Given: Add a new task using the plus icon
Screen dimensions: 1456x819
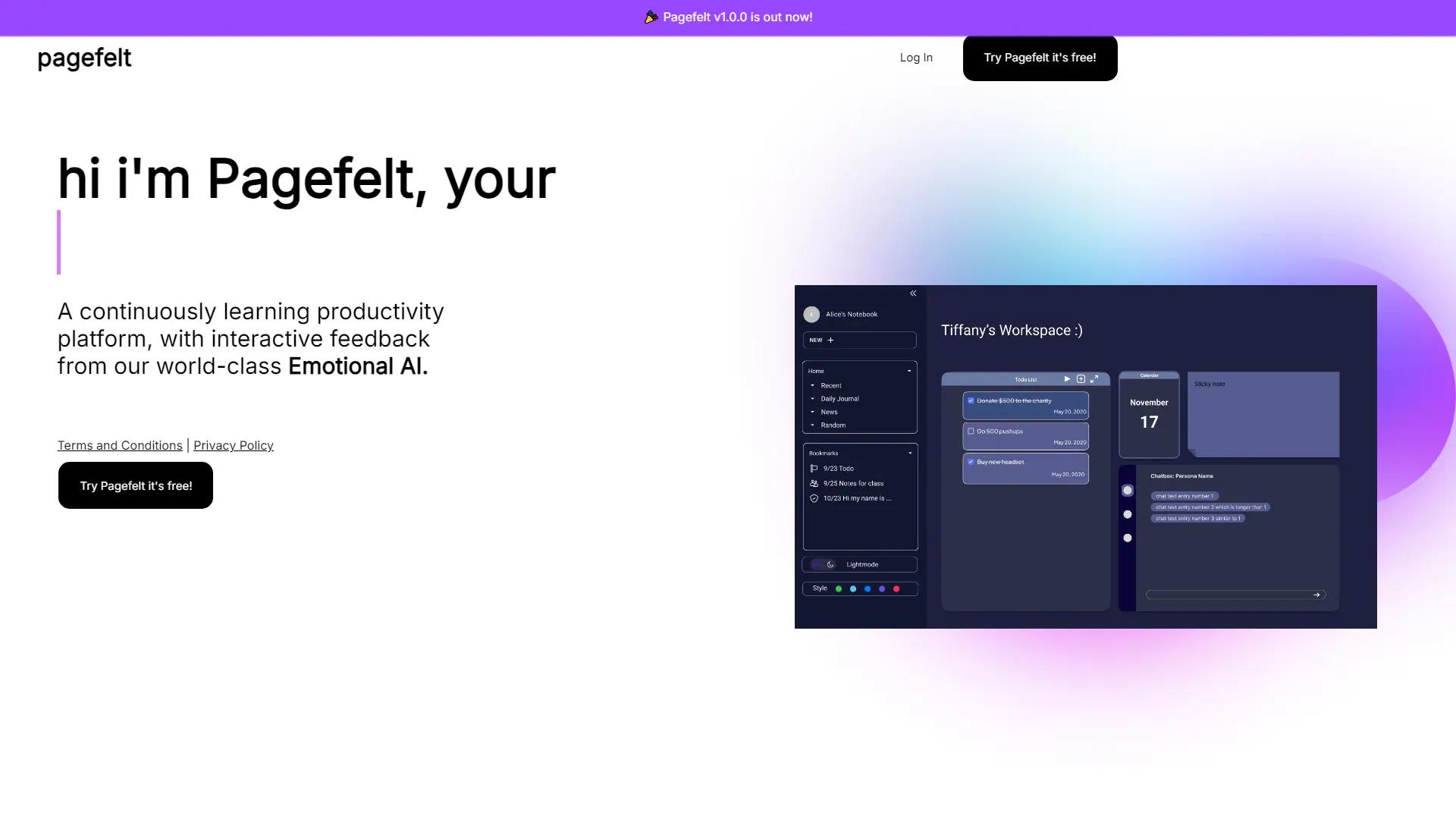Looking at the screenshot, I should (x=1081, y=379).
